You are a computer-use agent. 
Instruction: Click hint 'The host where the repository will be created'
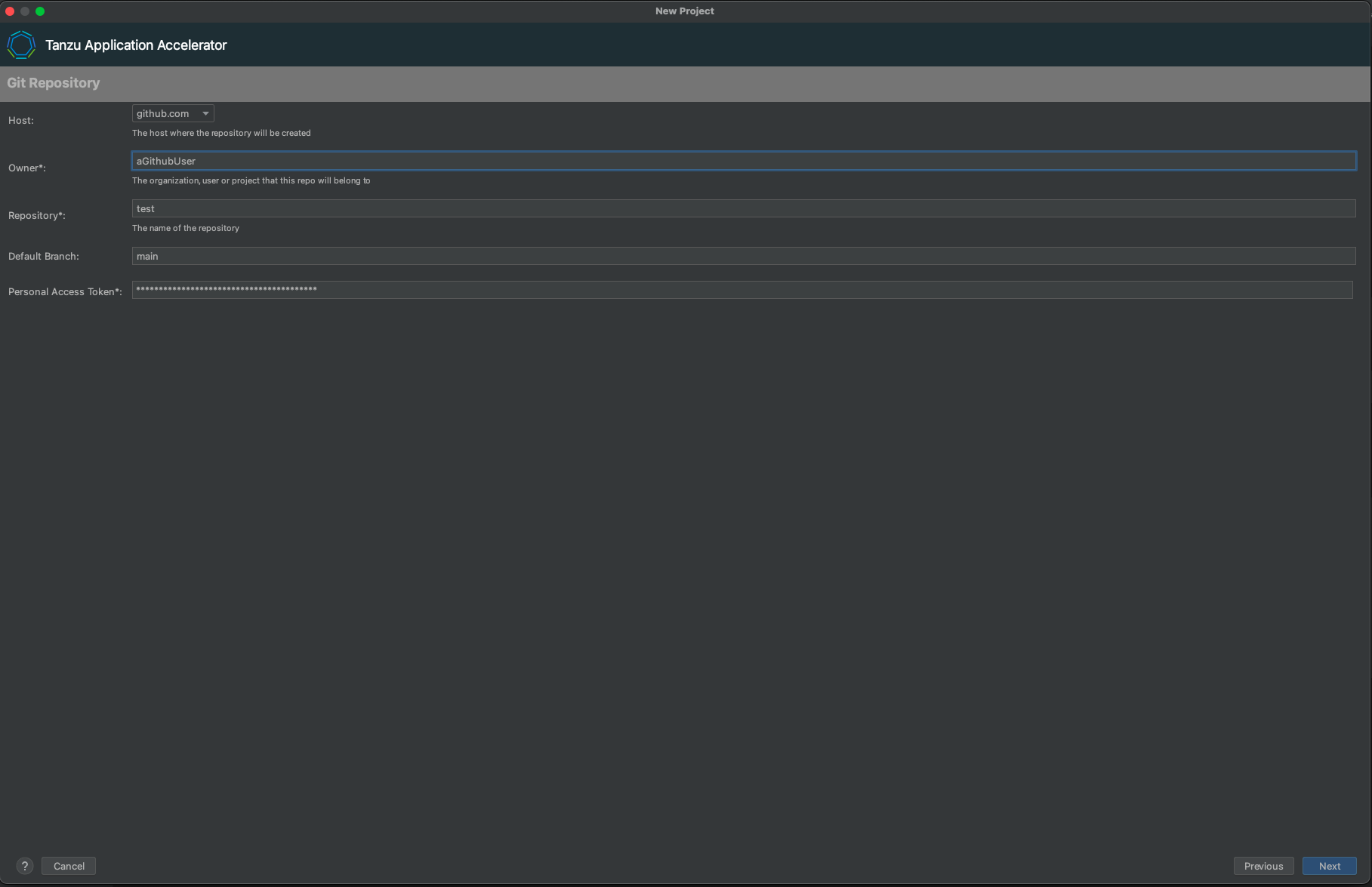click(221, 133)
